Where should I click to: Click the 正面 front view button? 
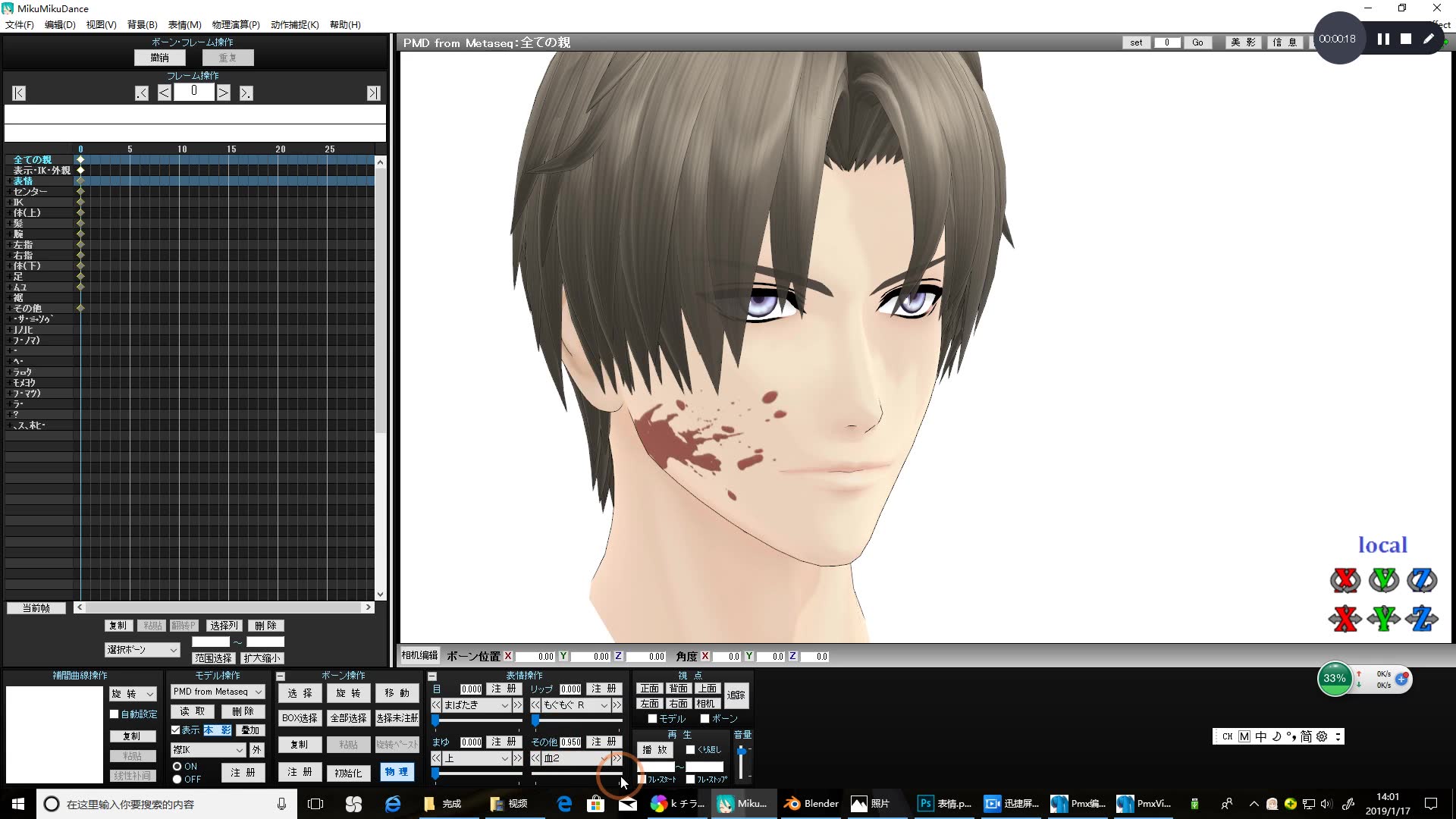click(x=650, y=689)
